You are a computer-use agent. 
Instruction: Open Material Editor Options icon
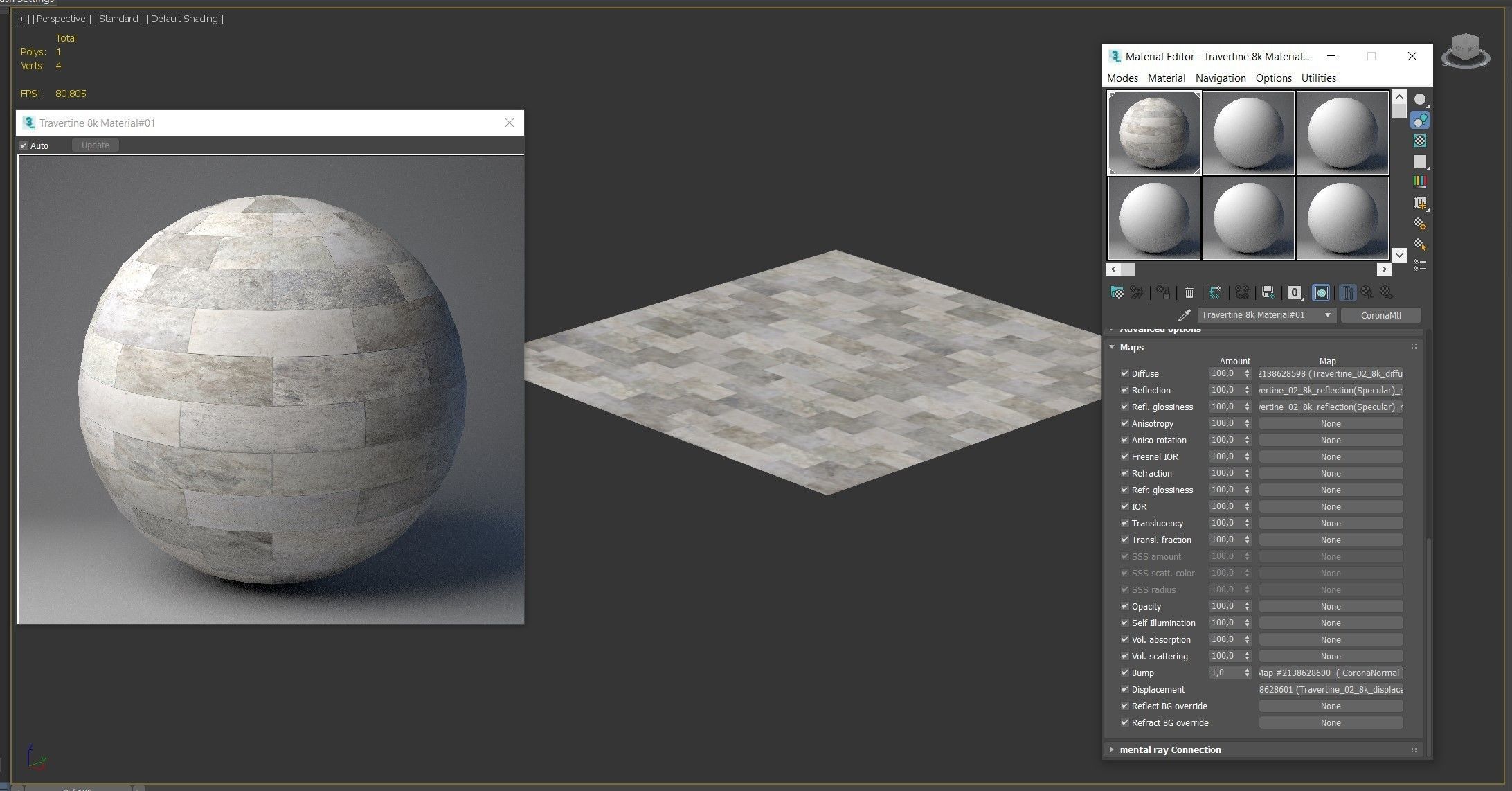(x=1420, y=224)
